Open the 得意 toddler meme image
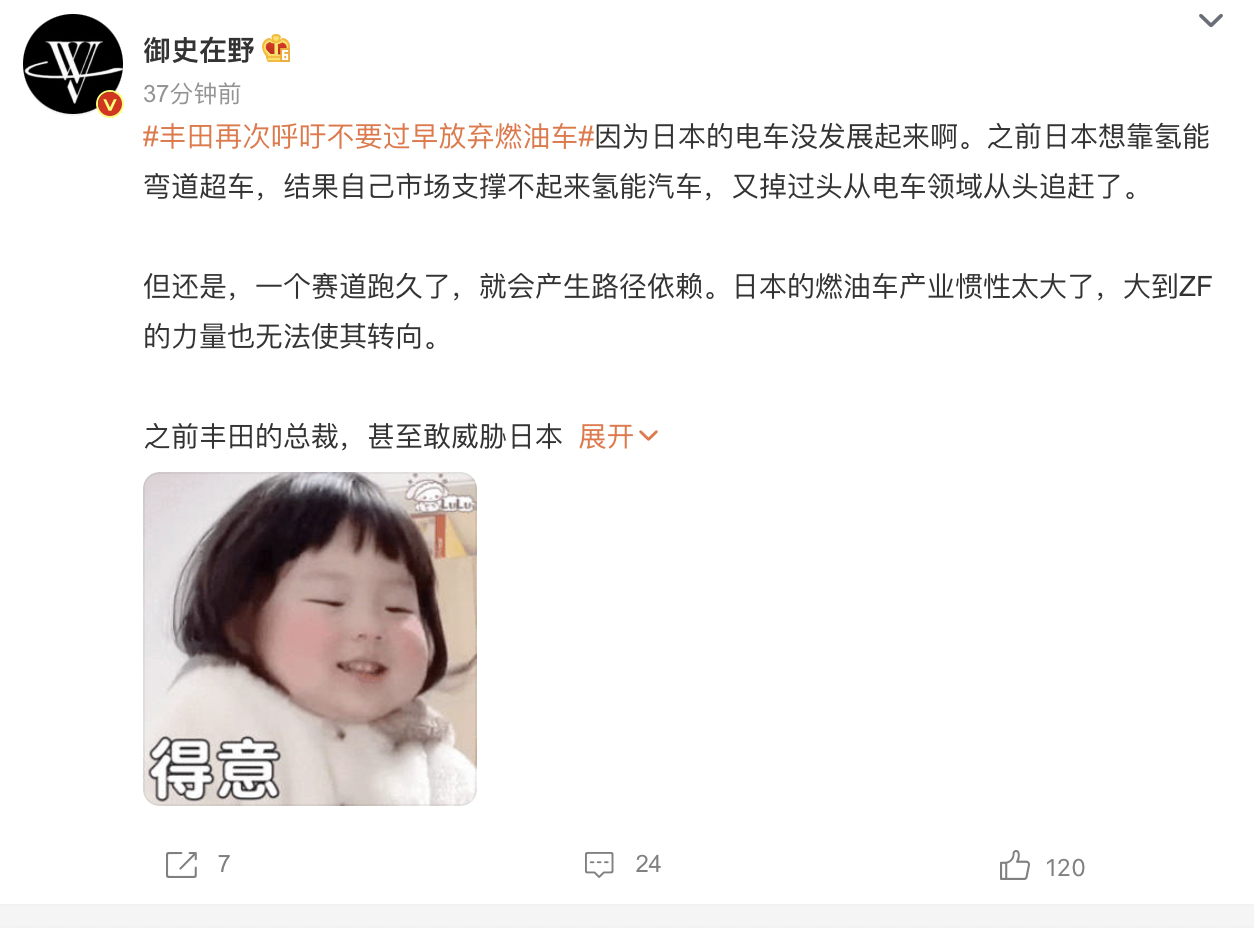 pyautogui.click(x=310, y=639)
